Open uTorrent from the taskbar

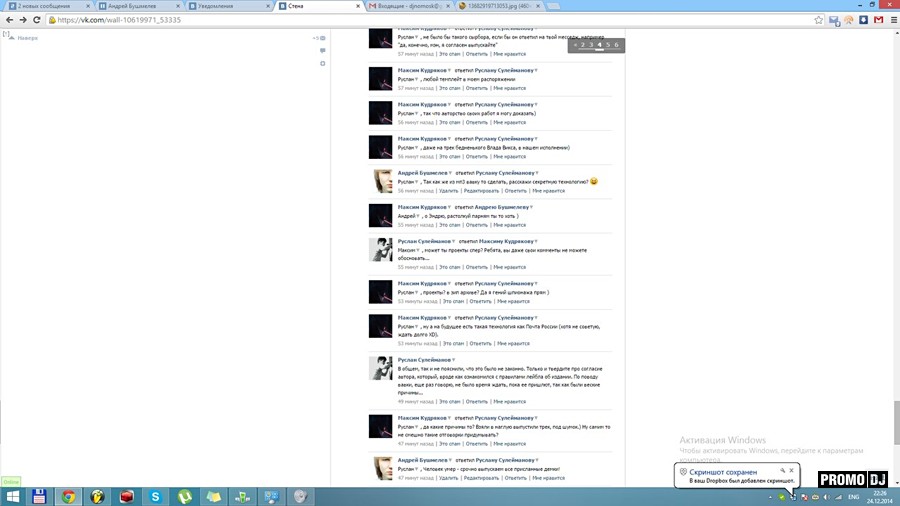tap(185, 496)
